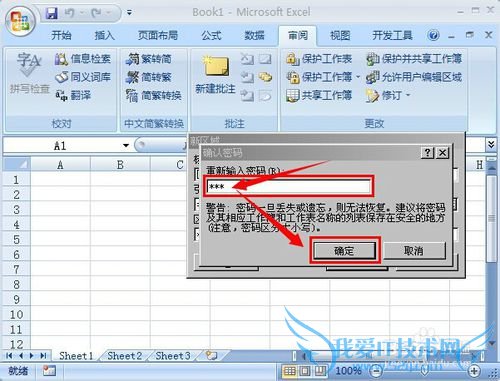Switch to Sheet2 tab

(x=124, y=356)
